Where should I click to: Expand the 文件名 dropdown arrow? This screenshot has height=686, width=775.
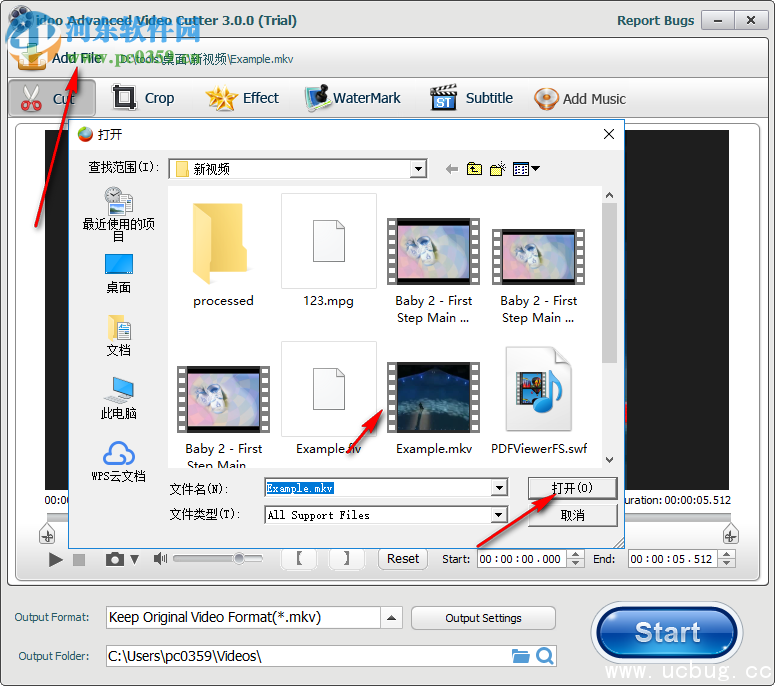500,488
